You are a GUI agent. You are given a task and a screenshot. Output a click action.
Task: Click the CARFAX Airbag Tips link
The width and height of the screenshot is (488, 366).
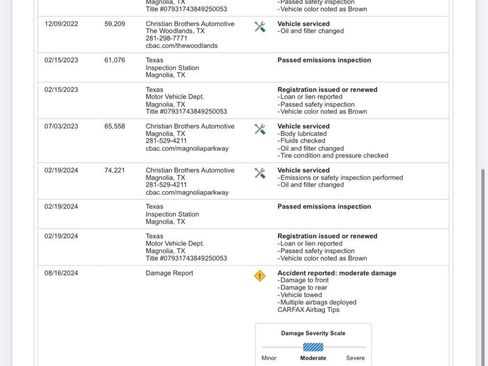tap(308, 310)
